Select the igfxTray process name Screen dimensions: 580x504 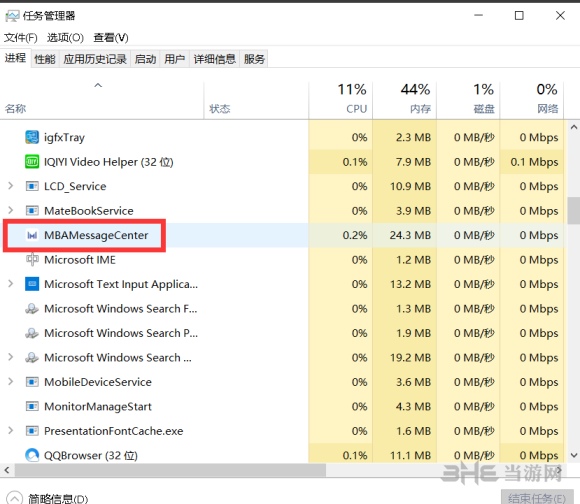pos(64,138)
